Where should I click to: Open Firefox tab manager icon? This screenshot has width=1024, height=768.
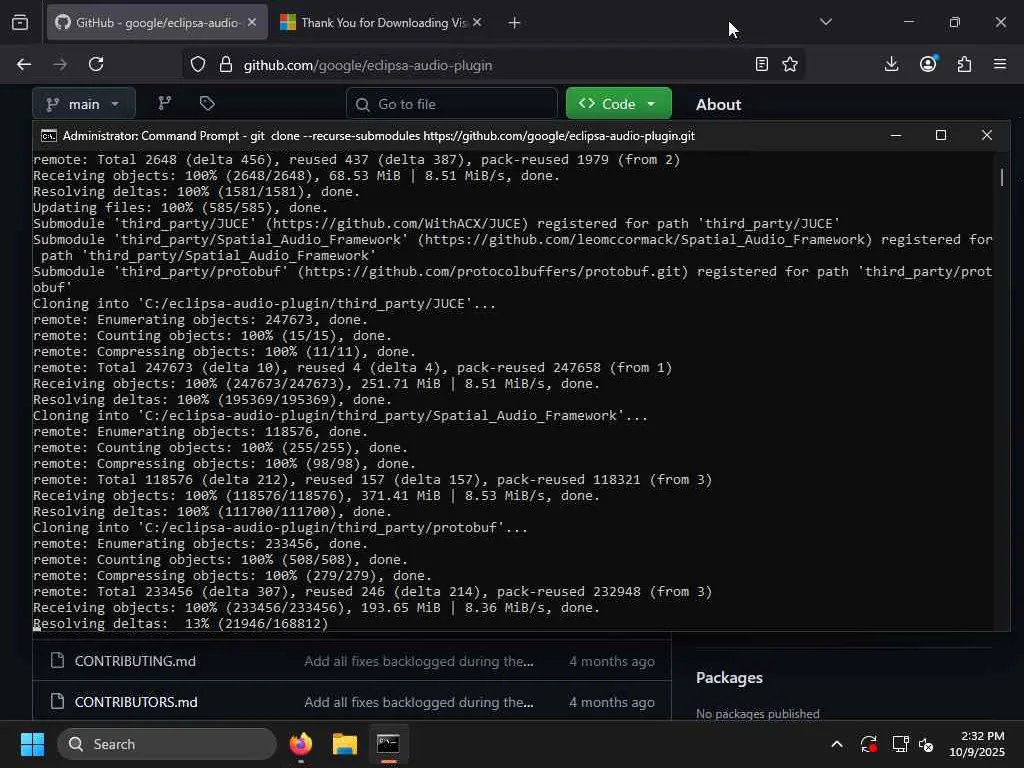20,23
